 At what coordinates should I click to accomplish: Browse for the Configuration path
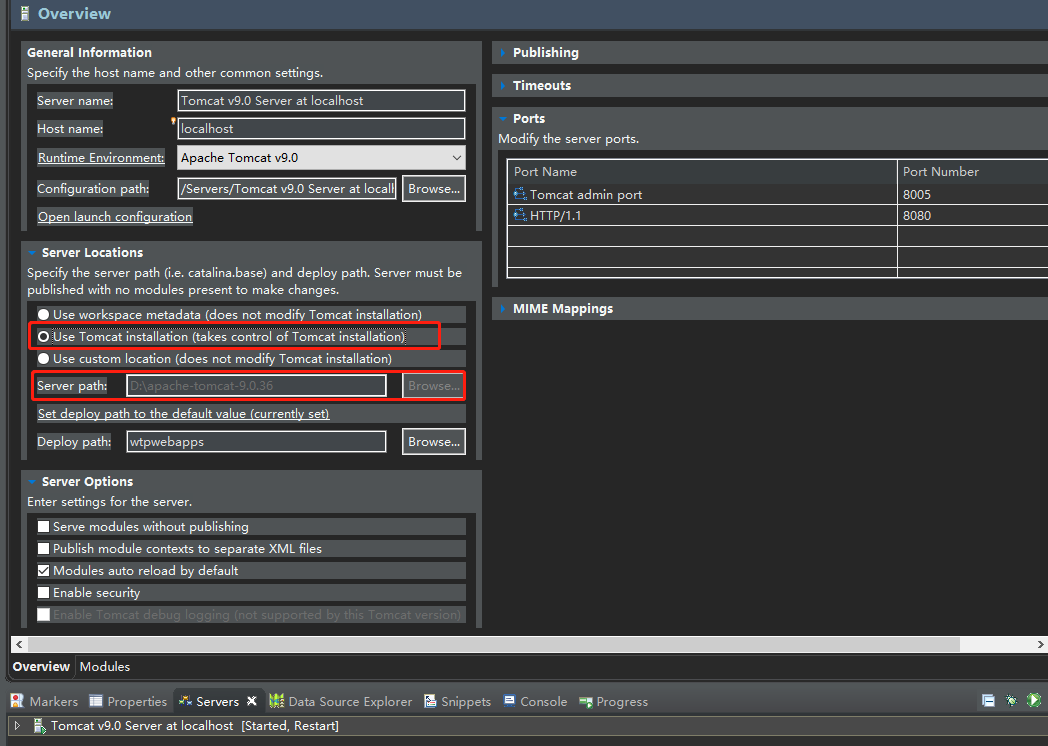pos(434,189)
